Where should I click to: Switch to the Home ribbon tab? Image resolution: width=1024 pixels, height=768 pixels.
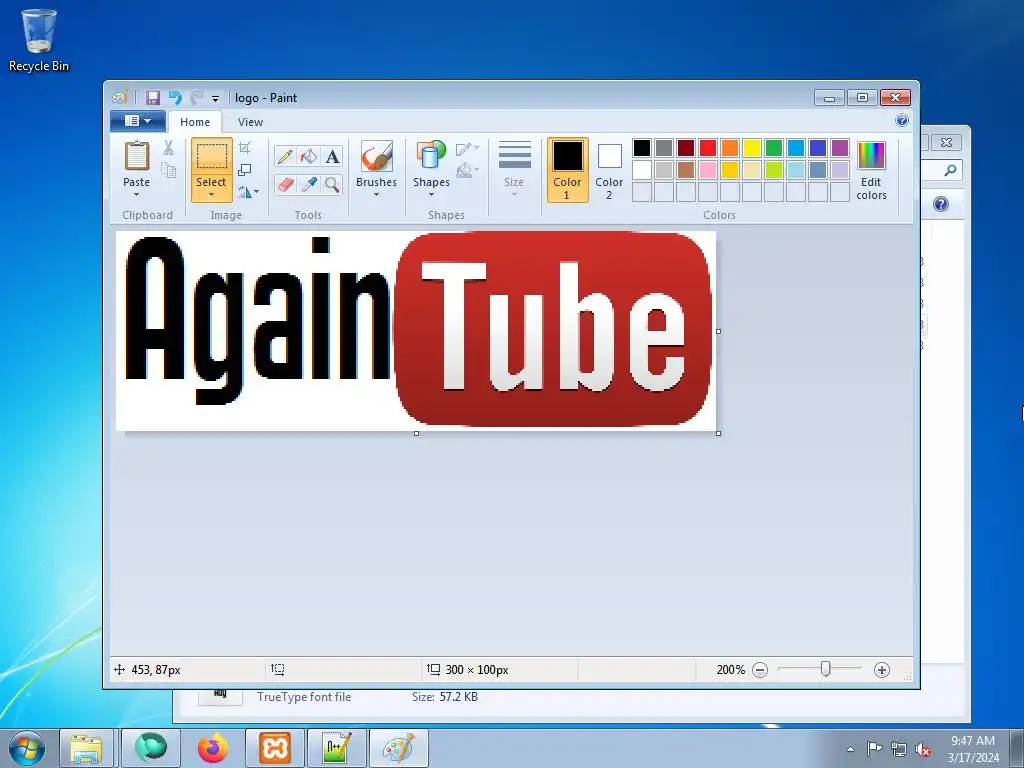click(195, 122)
